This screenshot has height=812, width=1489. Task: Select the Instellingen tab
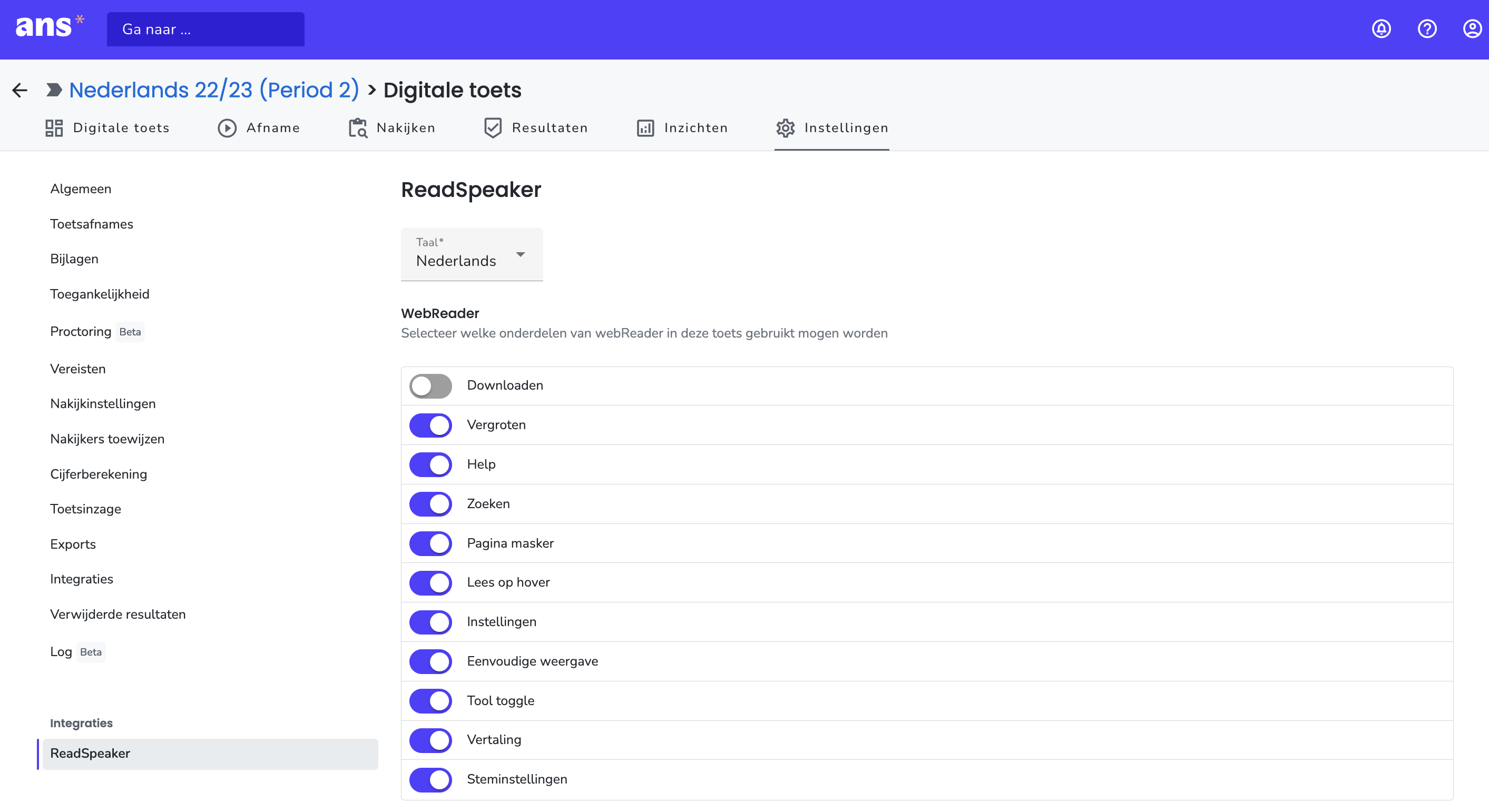(x=831, y=127)
